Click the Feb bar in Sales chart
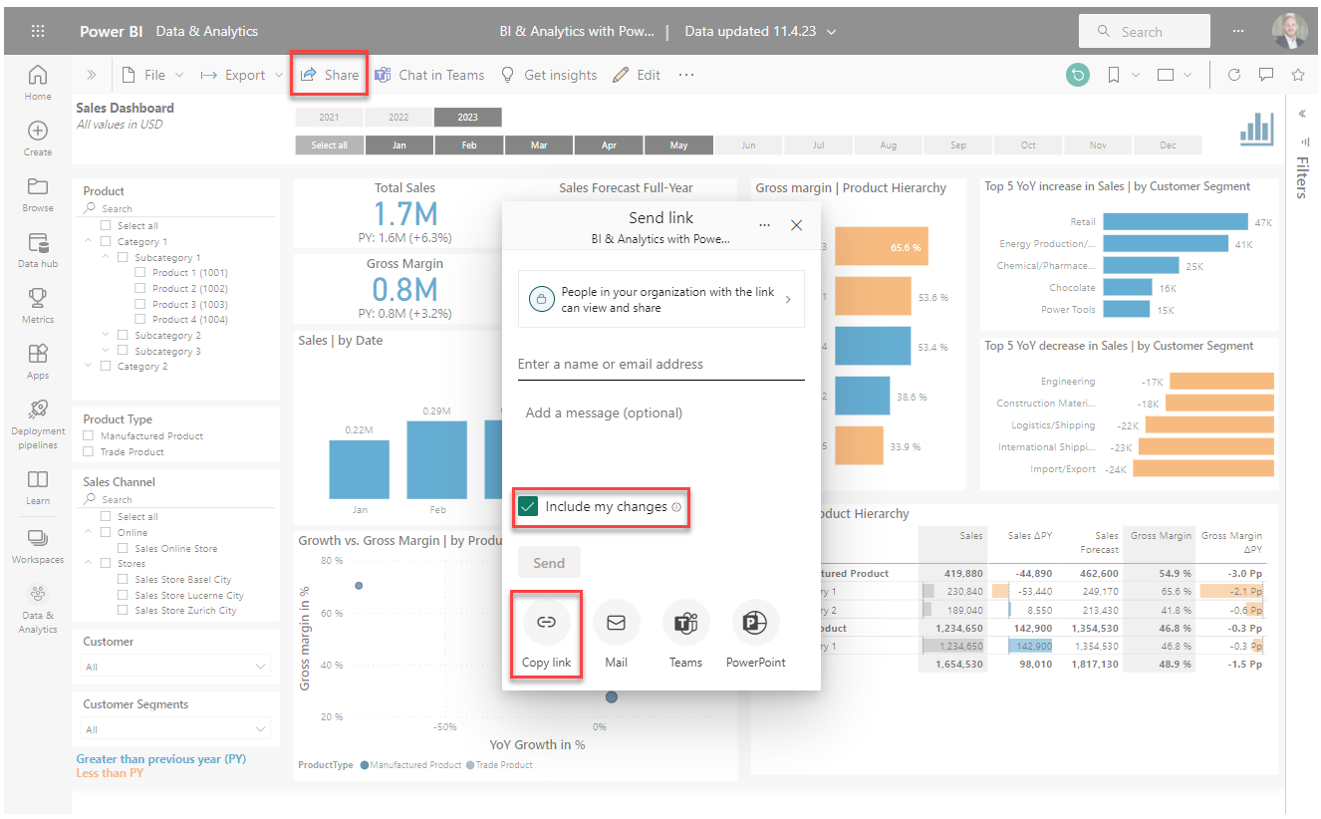 (x=437, y=459)
